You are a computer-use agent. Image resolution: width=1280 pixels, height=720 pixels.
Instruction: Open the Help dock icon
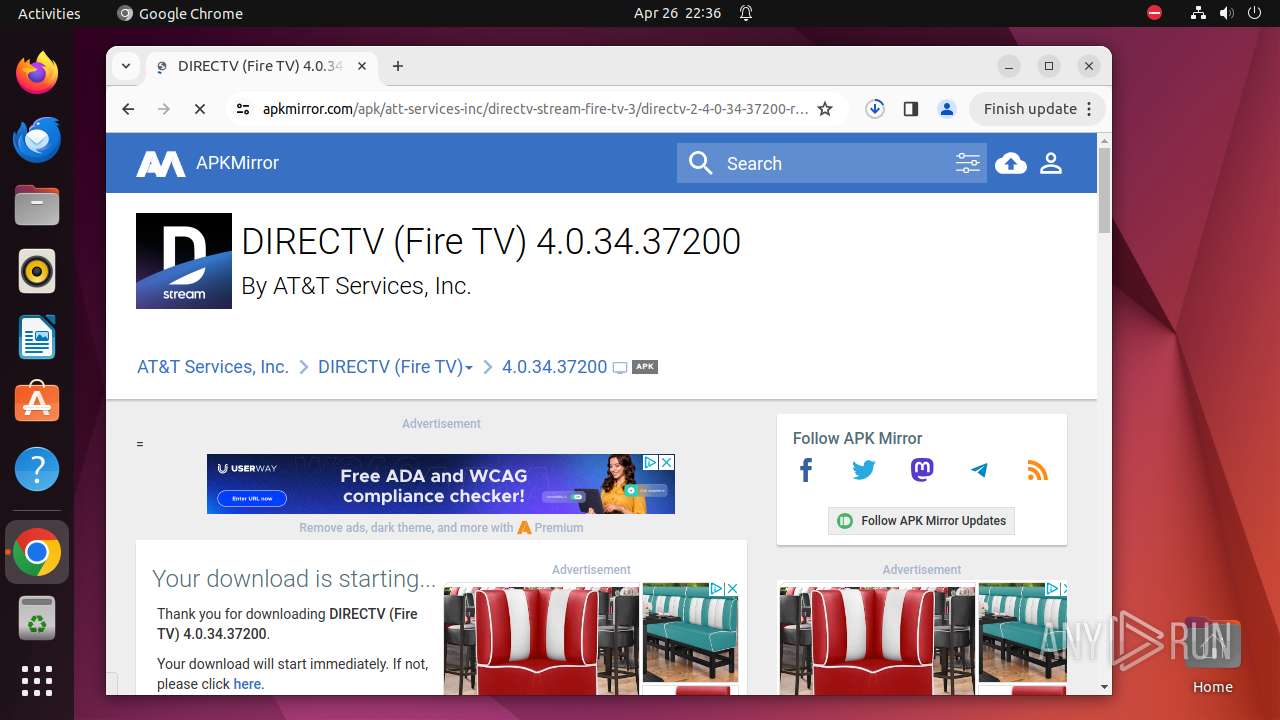click(37, 469)
